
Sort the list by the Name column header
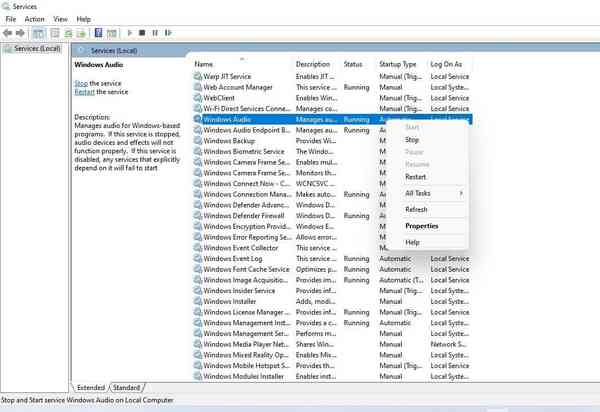tap(240, 64)
